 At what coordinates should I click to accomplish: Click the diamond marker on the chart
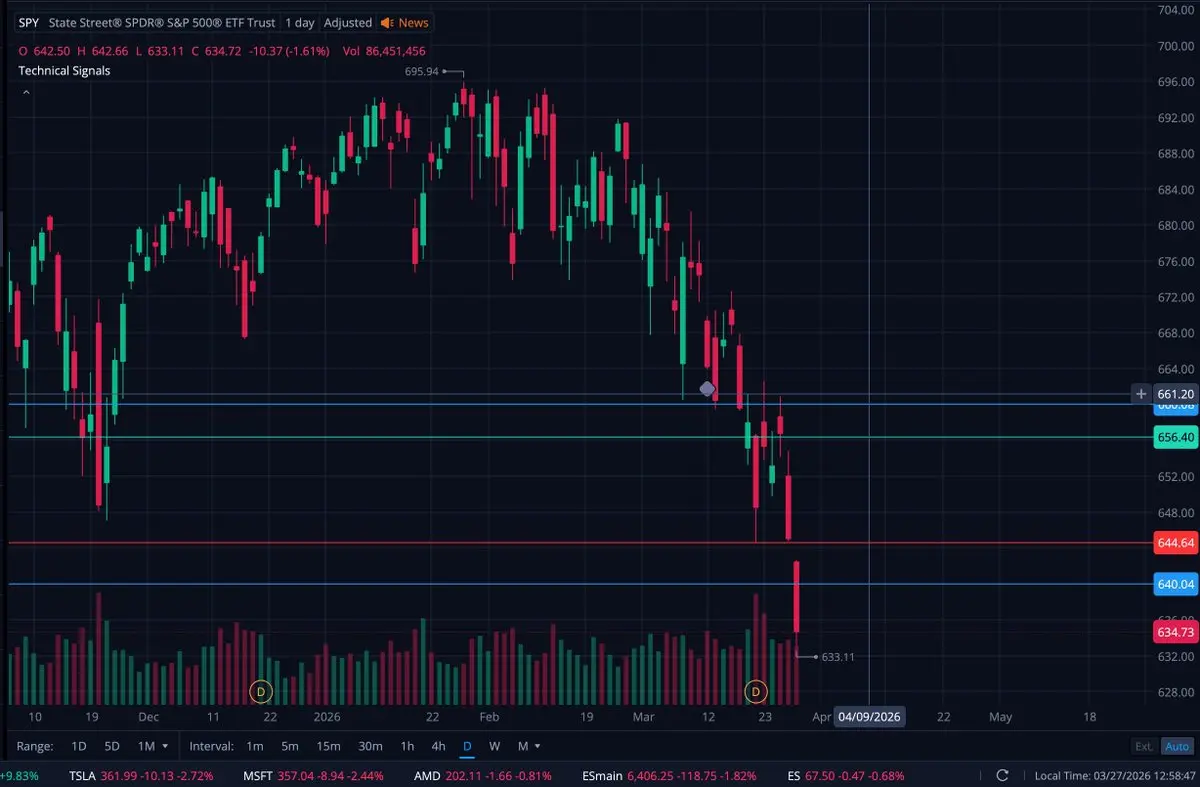point(707,388)
